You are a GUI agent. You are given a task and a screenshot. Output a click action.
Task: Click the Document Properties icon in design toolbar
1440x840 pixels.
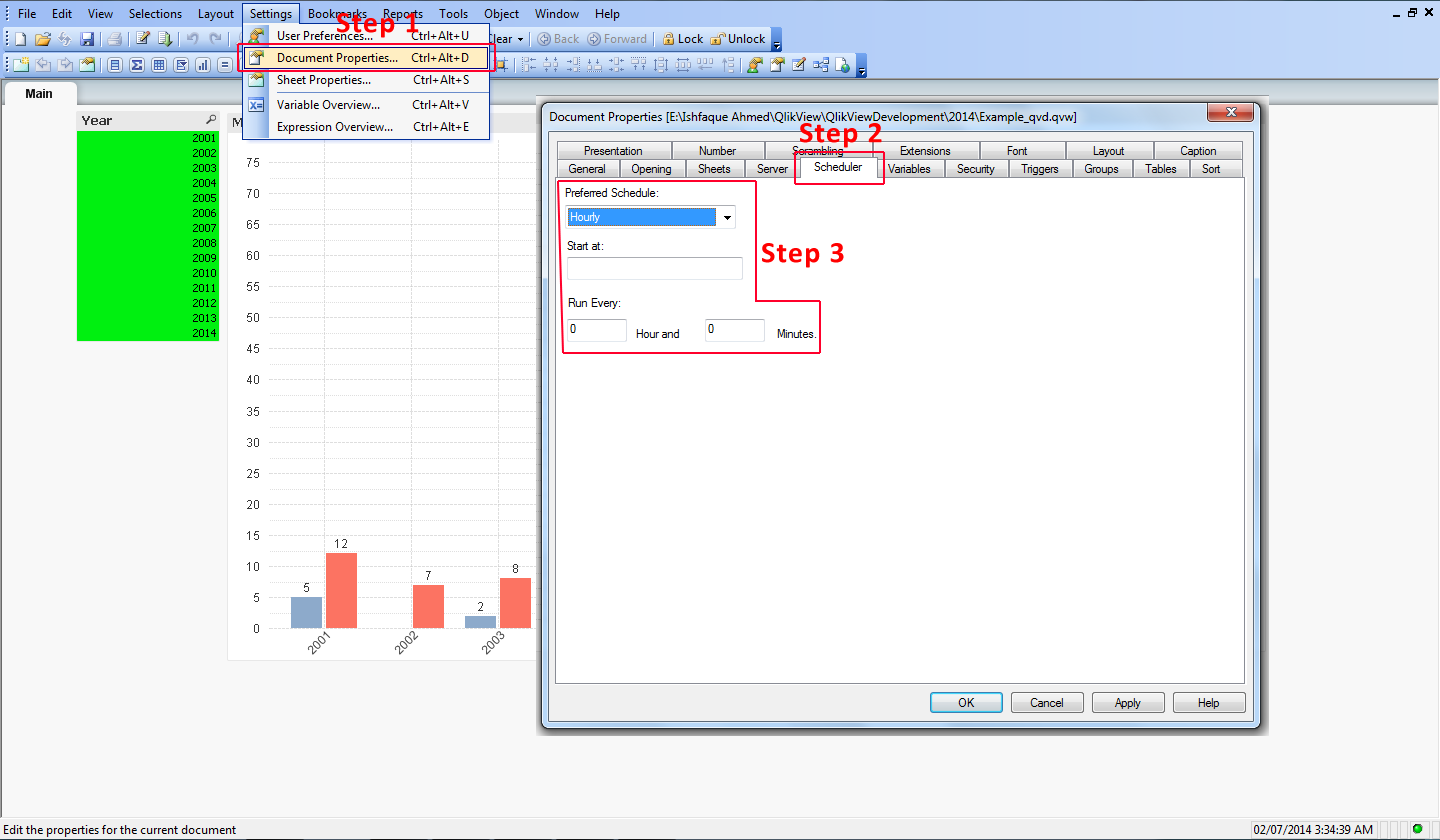pyautogui.click(x=777, y=65)
